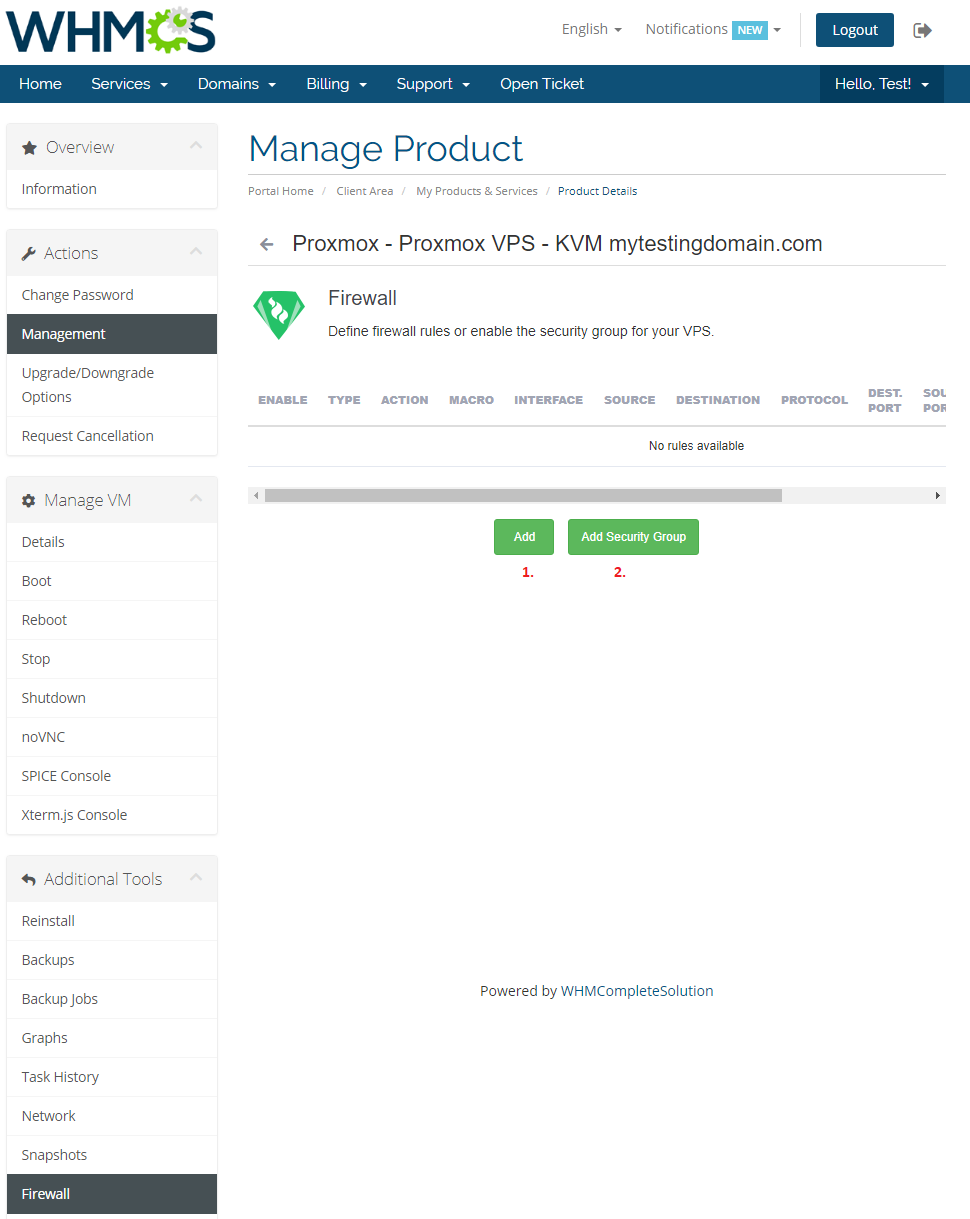Image resolution: width=970 pixels, height=1219 pixels.
Task: Click the ENABLE column header
Action: coord(283,400)
